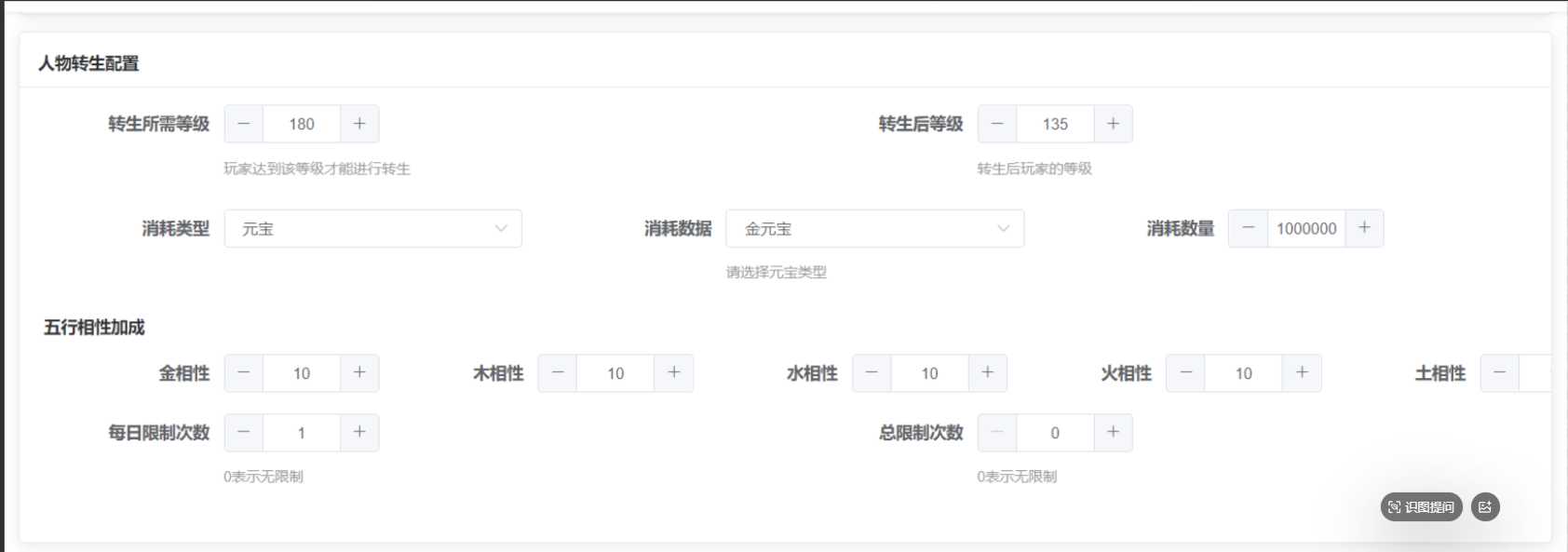Viewport: 1568px width, 552px height.
Task: Decrement 火相性 value
Action: tap(1185, 373)
